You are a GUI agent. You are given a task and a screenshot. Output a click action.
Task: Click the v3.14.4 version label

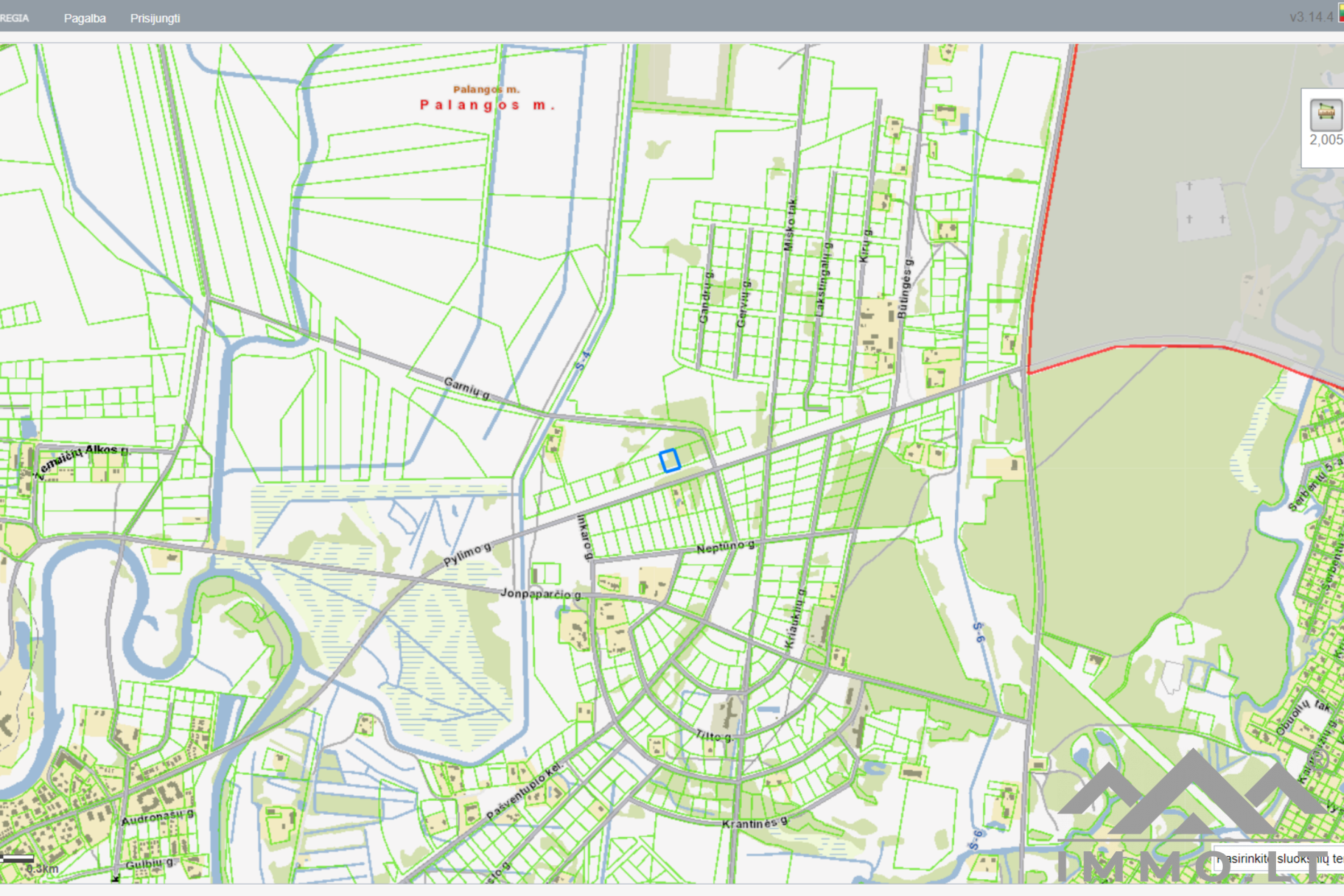click(1310, 17)
